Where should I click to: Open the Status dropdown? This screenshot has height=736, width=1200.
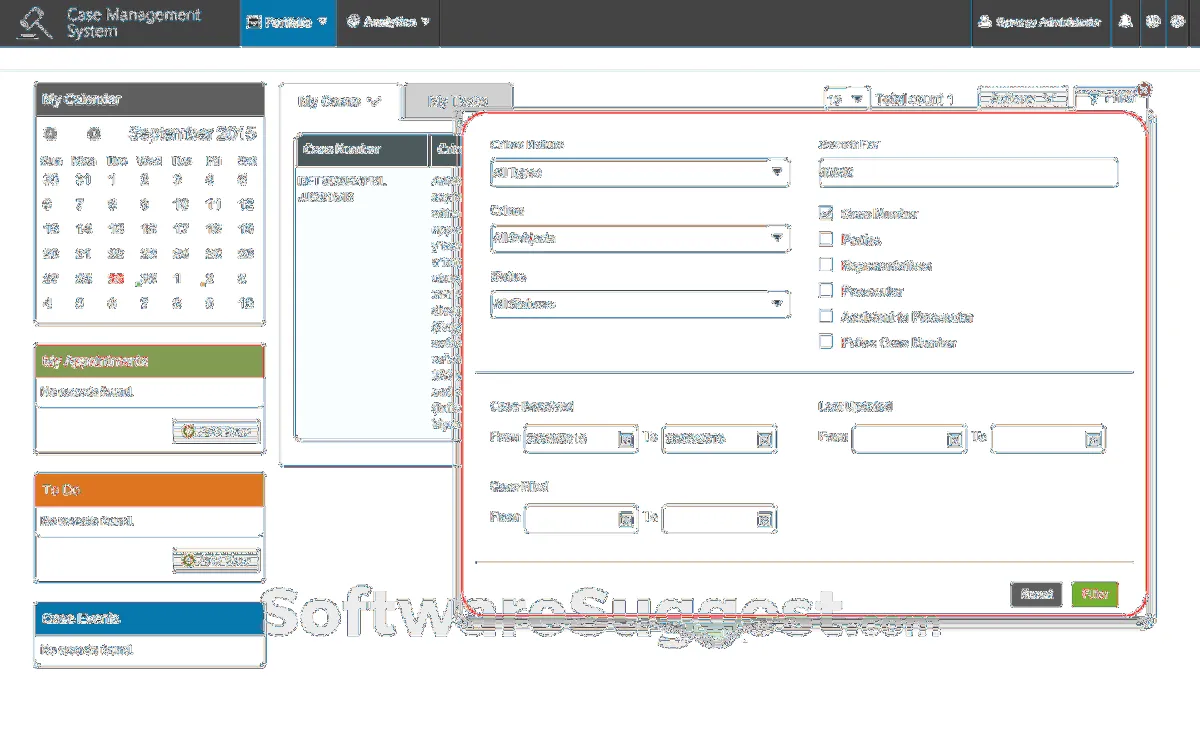(x=640, y=304)
